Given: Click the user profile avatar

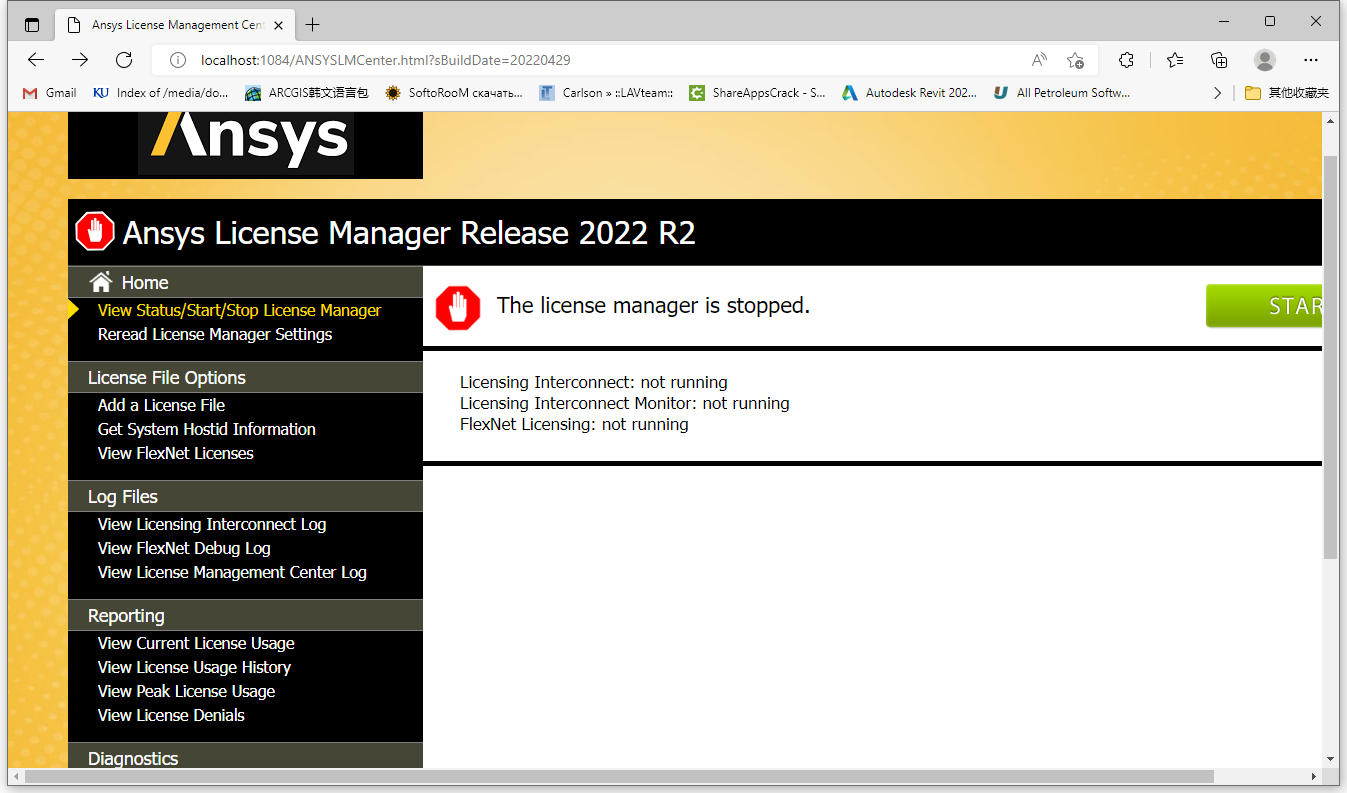Looking at the screenshot, I should pos(1265,60).
